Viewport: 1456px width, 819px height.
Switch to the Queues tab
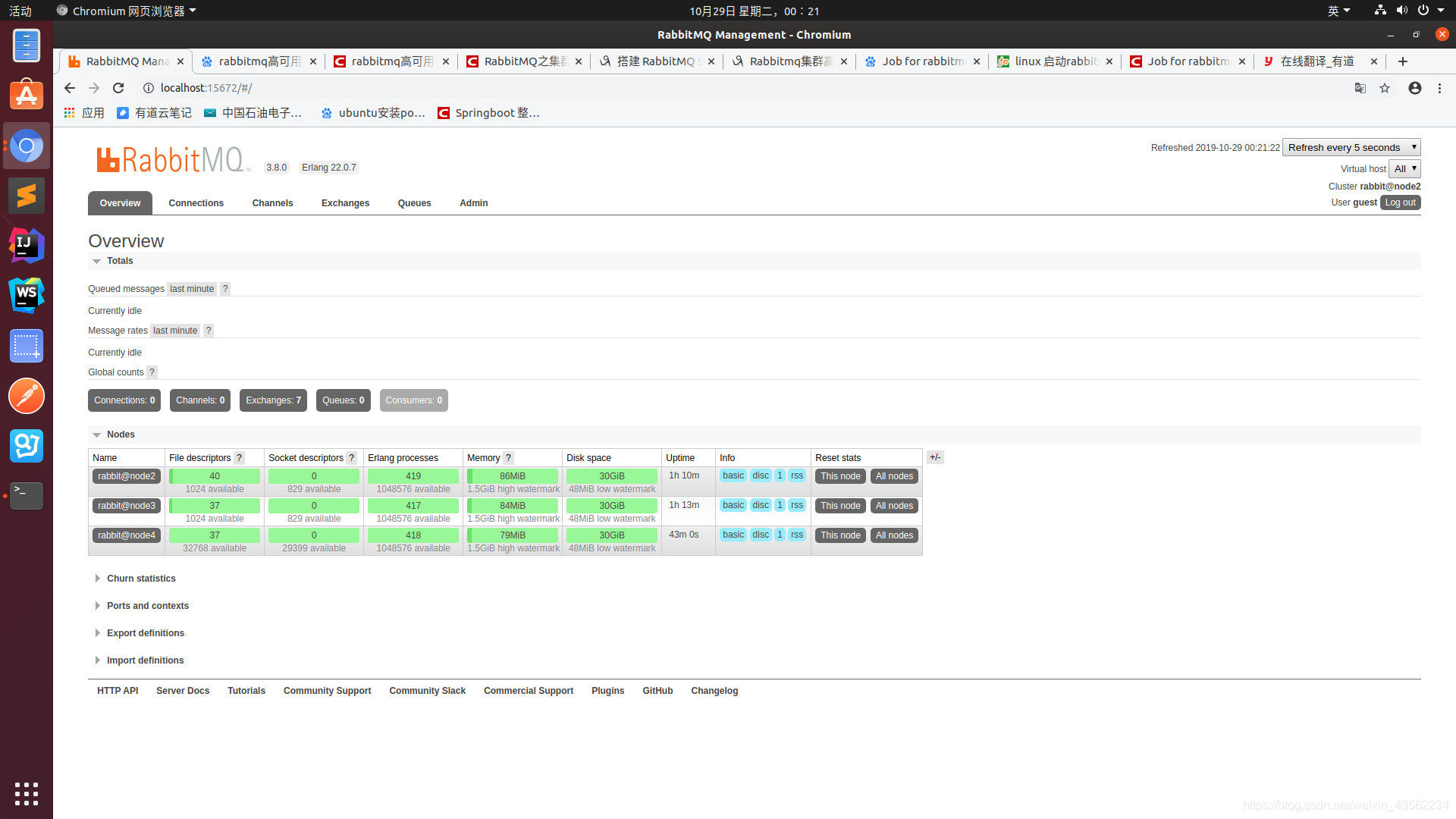(x=414, y=203)
